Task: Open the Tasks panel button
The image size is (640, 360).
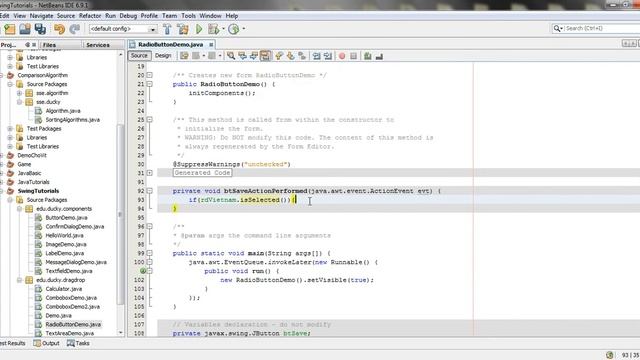Action: (x=78, y=343)
